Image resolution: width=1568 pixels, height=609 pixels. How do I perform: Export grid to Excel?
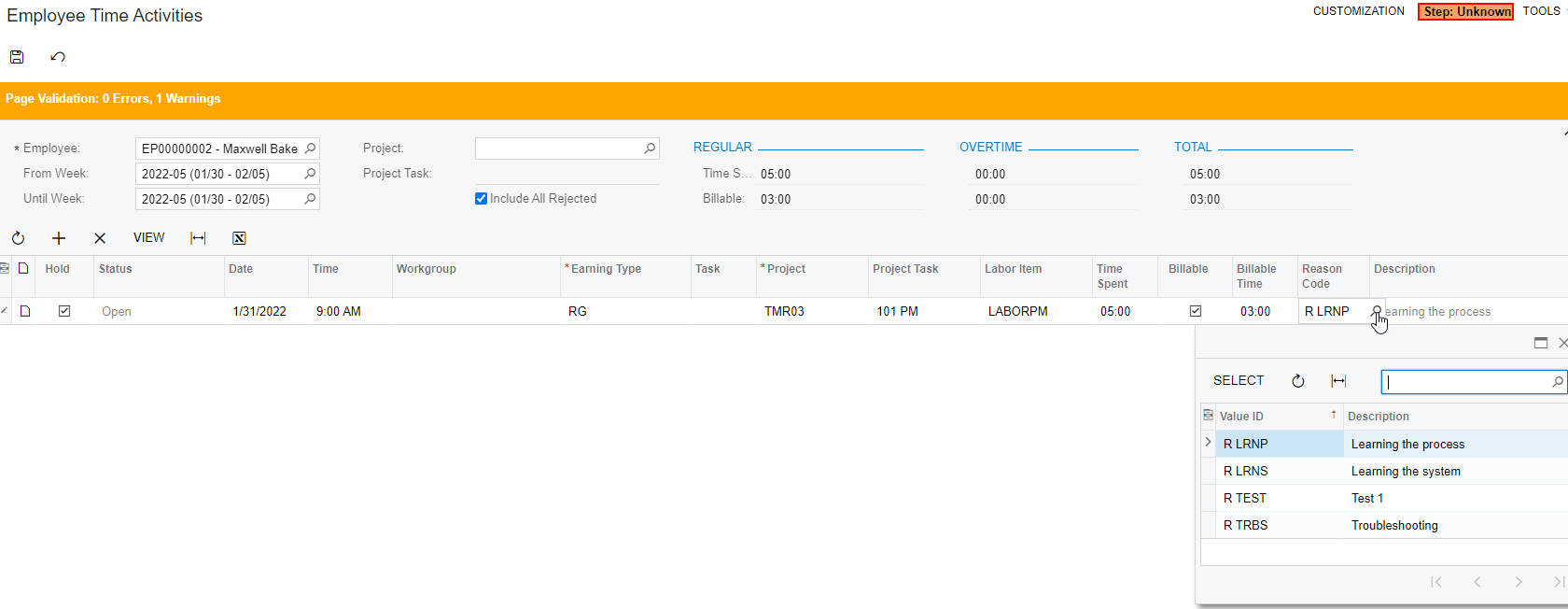239,238
